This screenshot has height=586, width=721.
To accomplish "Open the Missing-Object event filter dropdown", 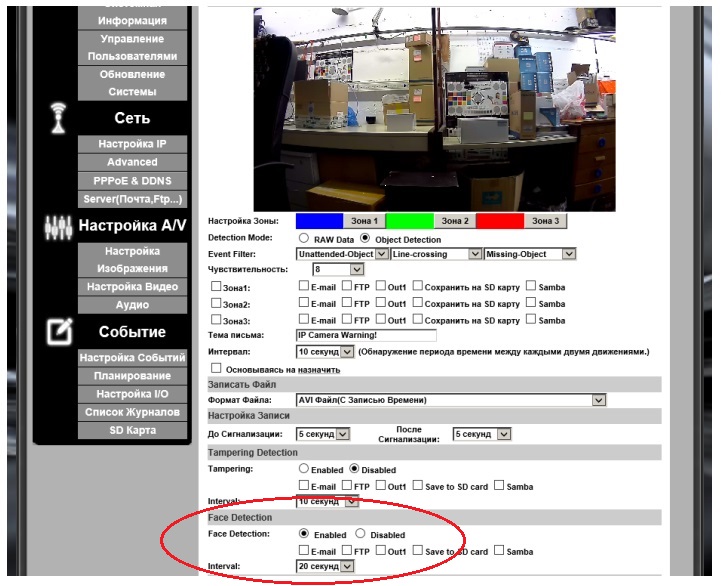I will point(529,254).
